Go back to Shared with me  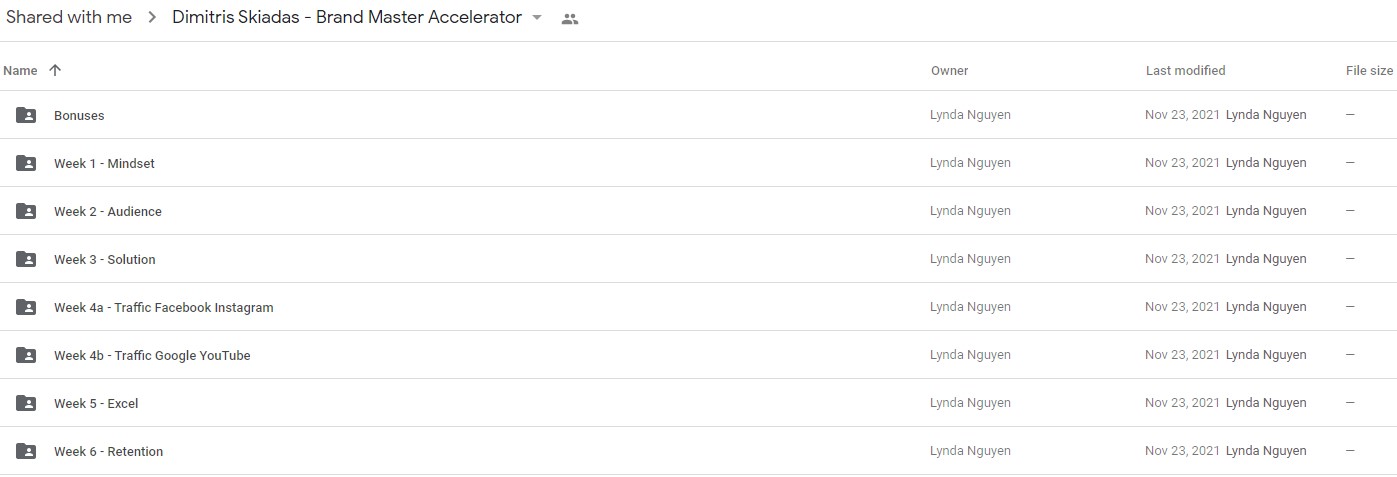point(69,17)
